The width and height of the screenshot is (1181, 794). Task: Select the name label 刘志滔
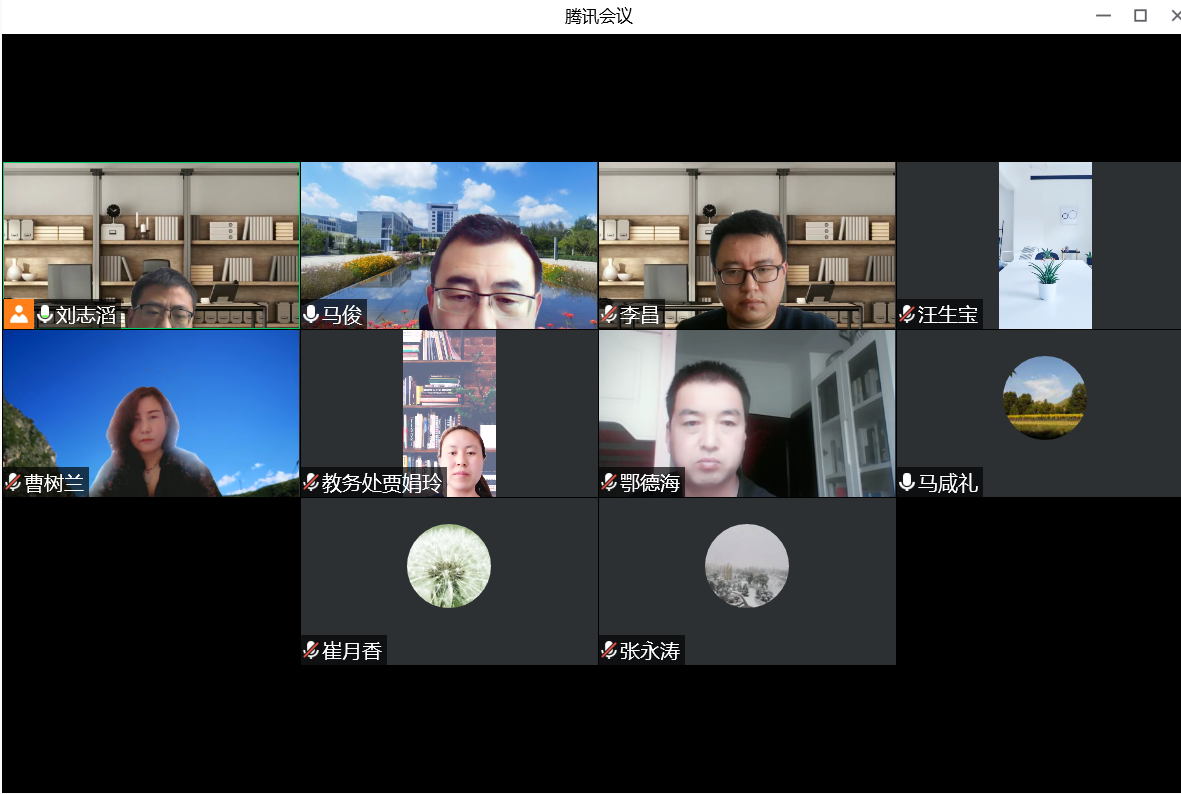(x=85, y=315)
